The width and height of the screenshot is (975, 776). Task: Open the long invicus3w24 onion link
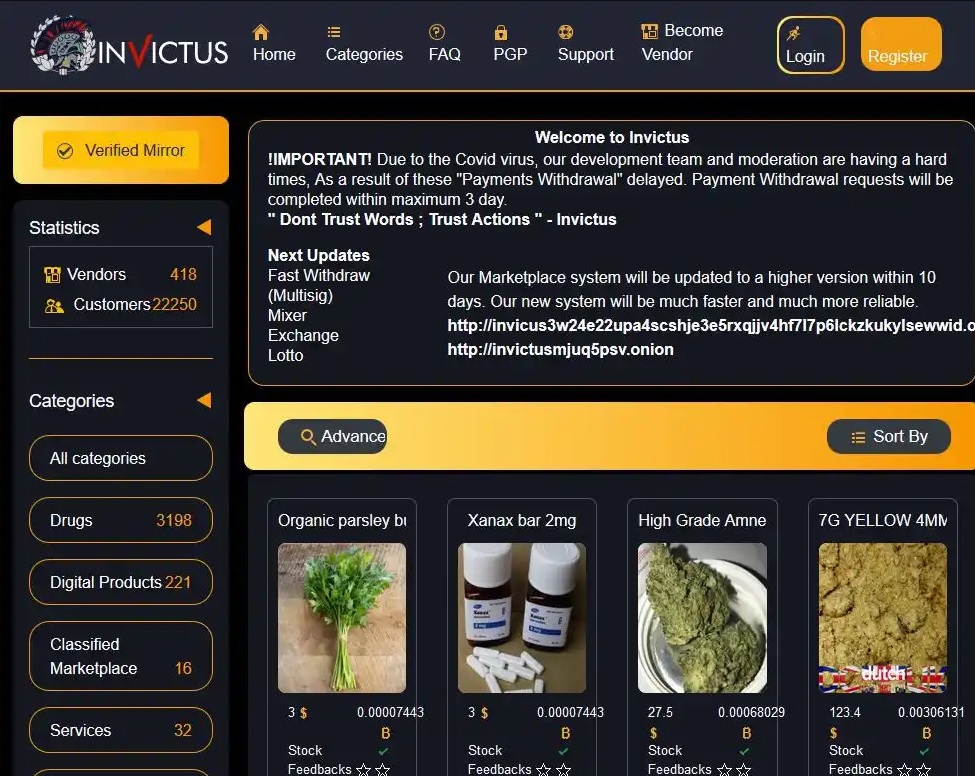(x=711, y=325)
